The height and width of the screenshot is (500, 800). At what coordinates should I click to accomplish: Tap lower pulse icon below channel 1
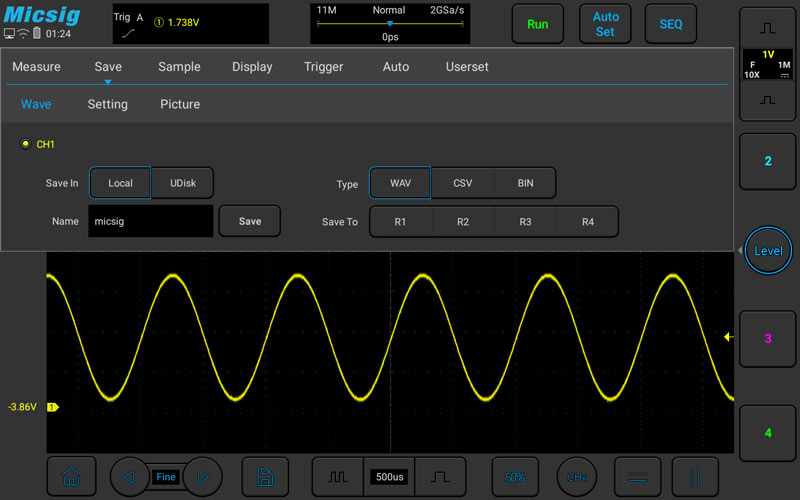pyautogui.click(x=767, y=100)
